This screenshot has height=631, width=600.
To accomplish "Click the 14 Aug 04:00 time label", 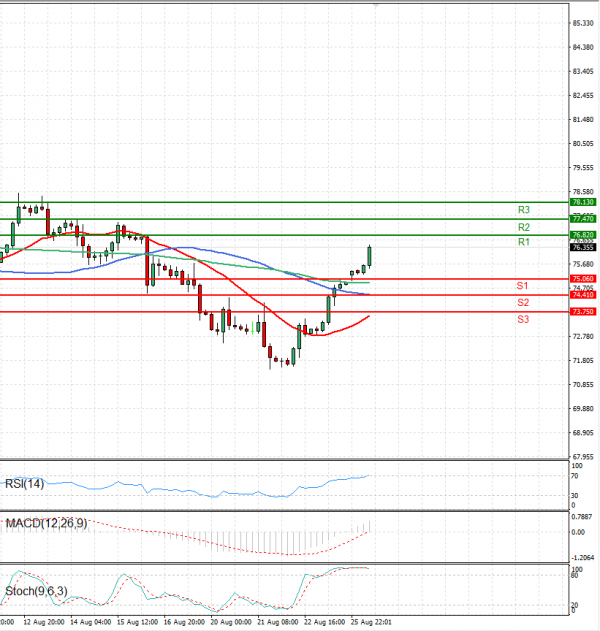I will [x=91, y=622].
